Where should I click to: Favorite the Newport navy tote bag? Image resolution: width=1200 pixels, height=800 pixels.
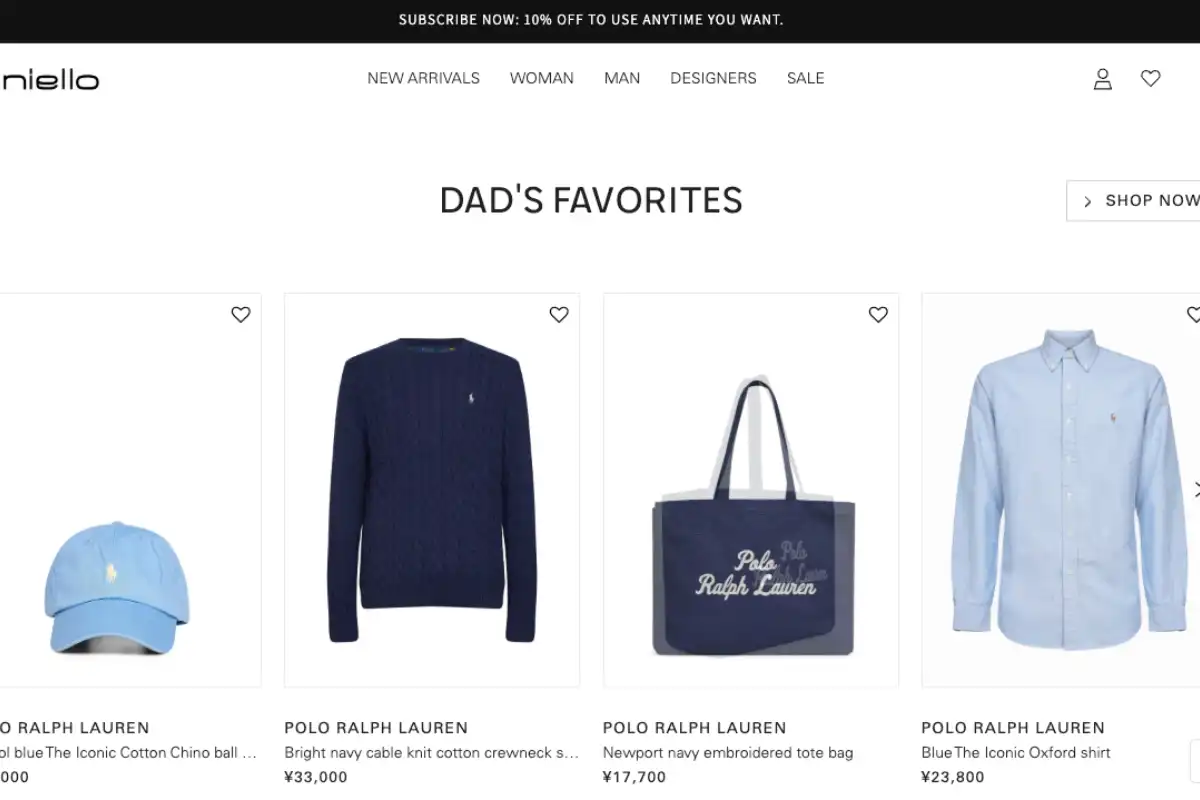[878, 314]
